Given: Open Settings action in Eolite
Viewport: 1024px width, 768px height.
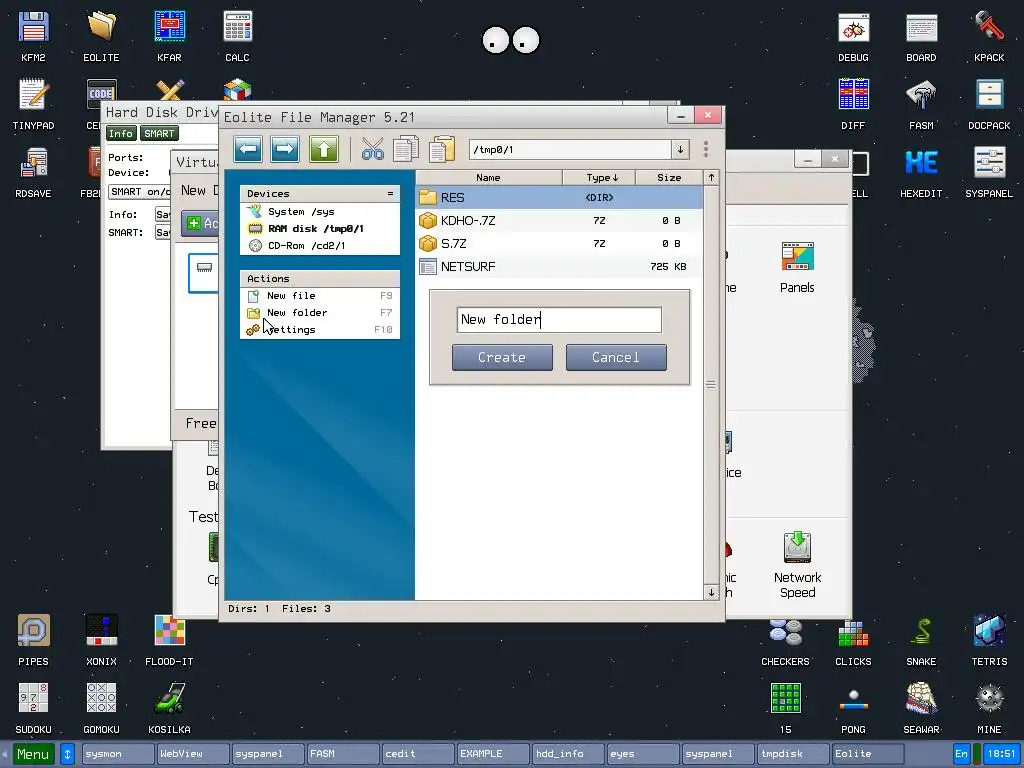Looking at the screenshot, I should pyautogui.click(x=320, y=330).
